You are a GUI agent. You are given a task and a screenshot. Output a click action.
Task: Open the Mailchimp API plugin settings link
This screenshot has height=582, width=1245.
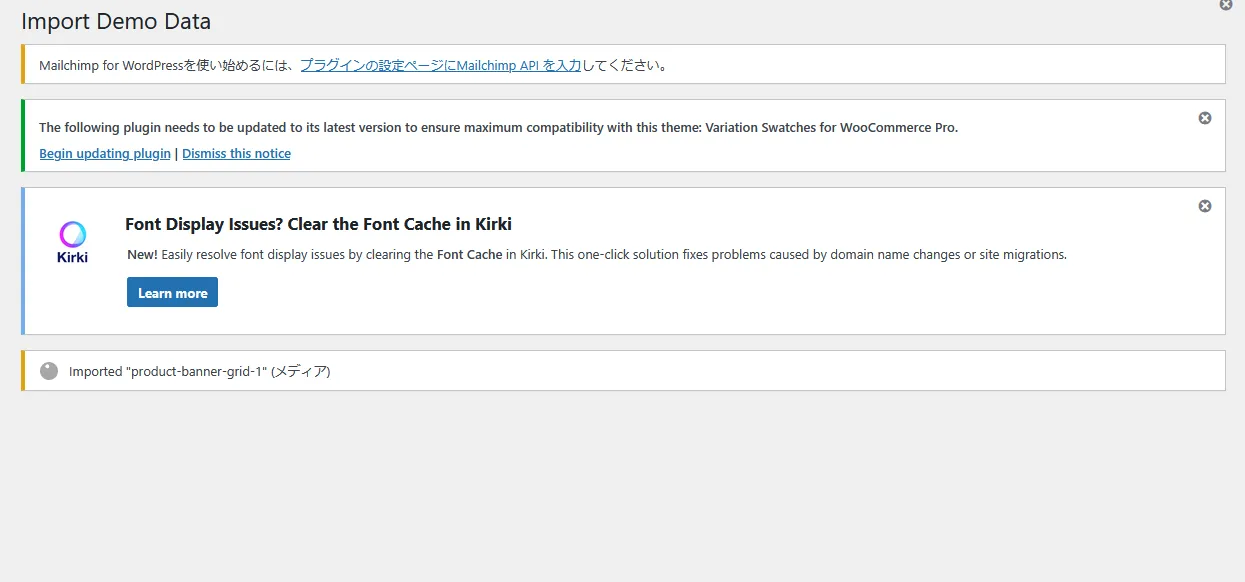[x=440, y=65]
